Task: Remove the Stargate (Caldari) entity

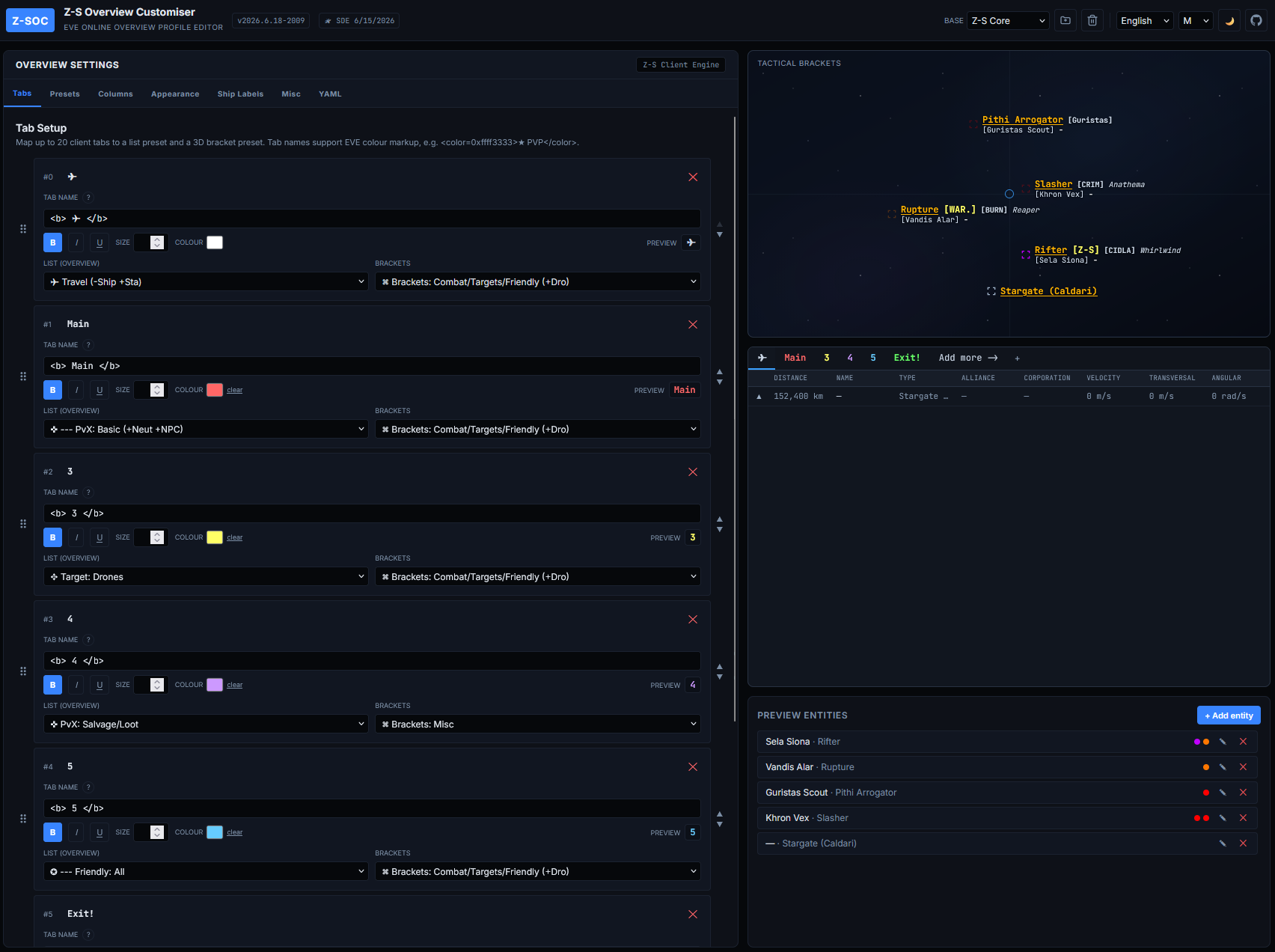Action: coord(1243,843)
